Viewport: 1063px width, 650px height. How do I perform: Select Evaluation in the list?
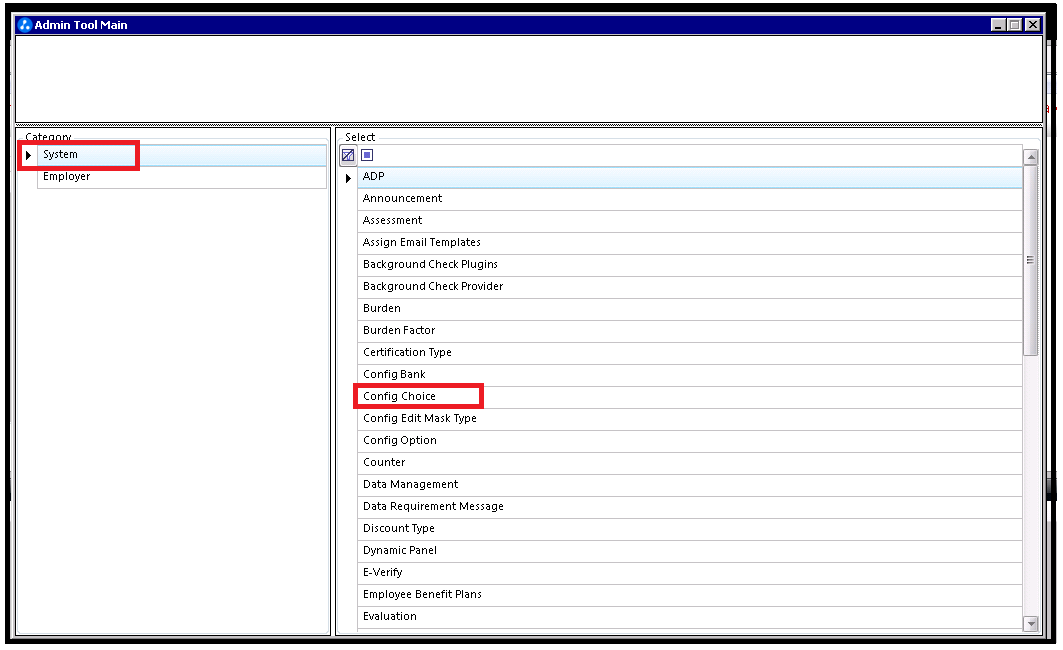pos(689,617)
